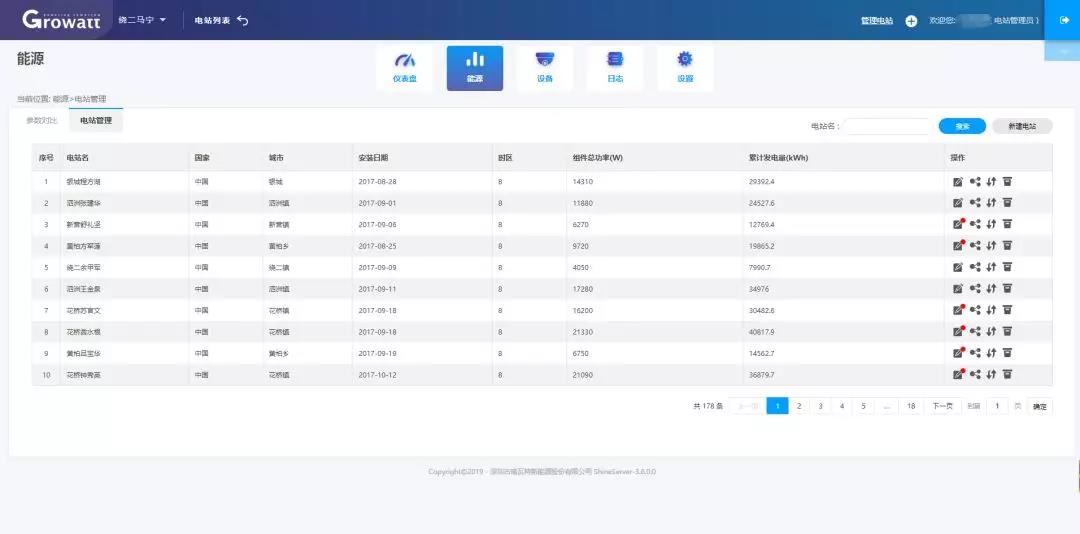Click the plus icon beside 管理电站
This screenshot has height=534, width=1080.
[x=911, y=21]
